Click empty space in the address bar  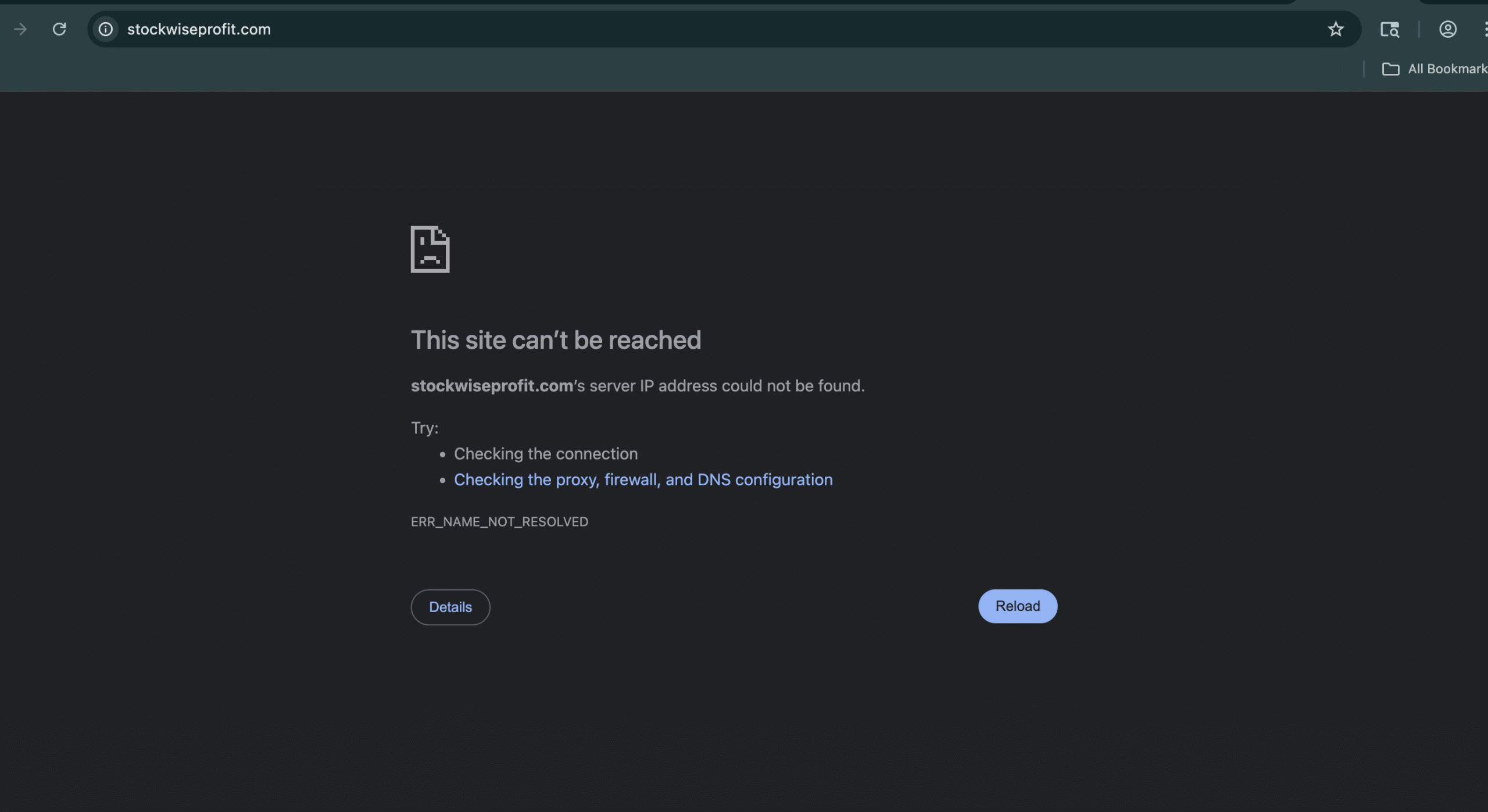(756, 29)
